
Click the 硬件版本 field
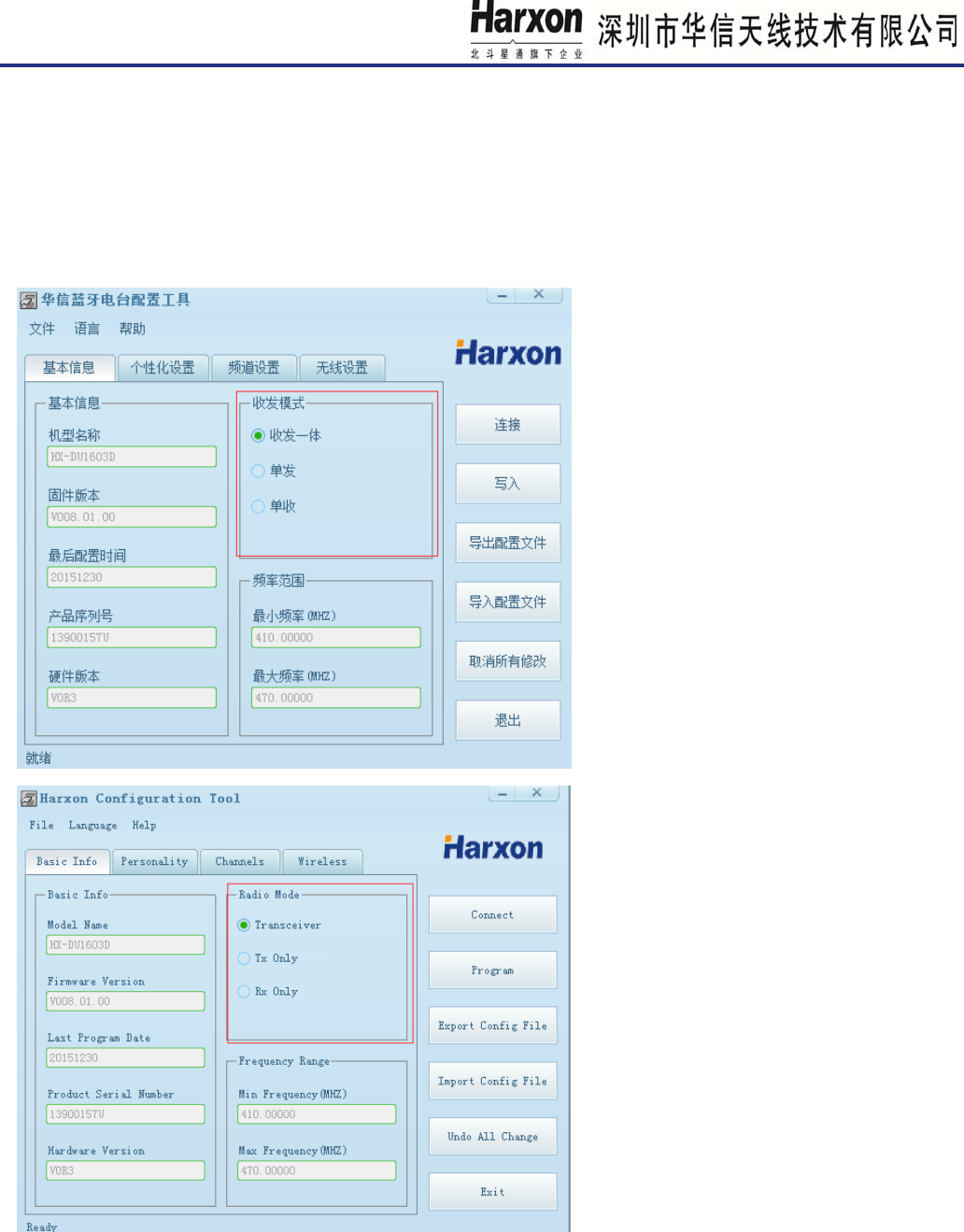point(132,698)
